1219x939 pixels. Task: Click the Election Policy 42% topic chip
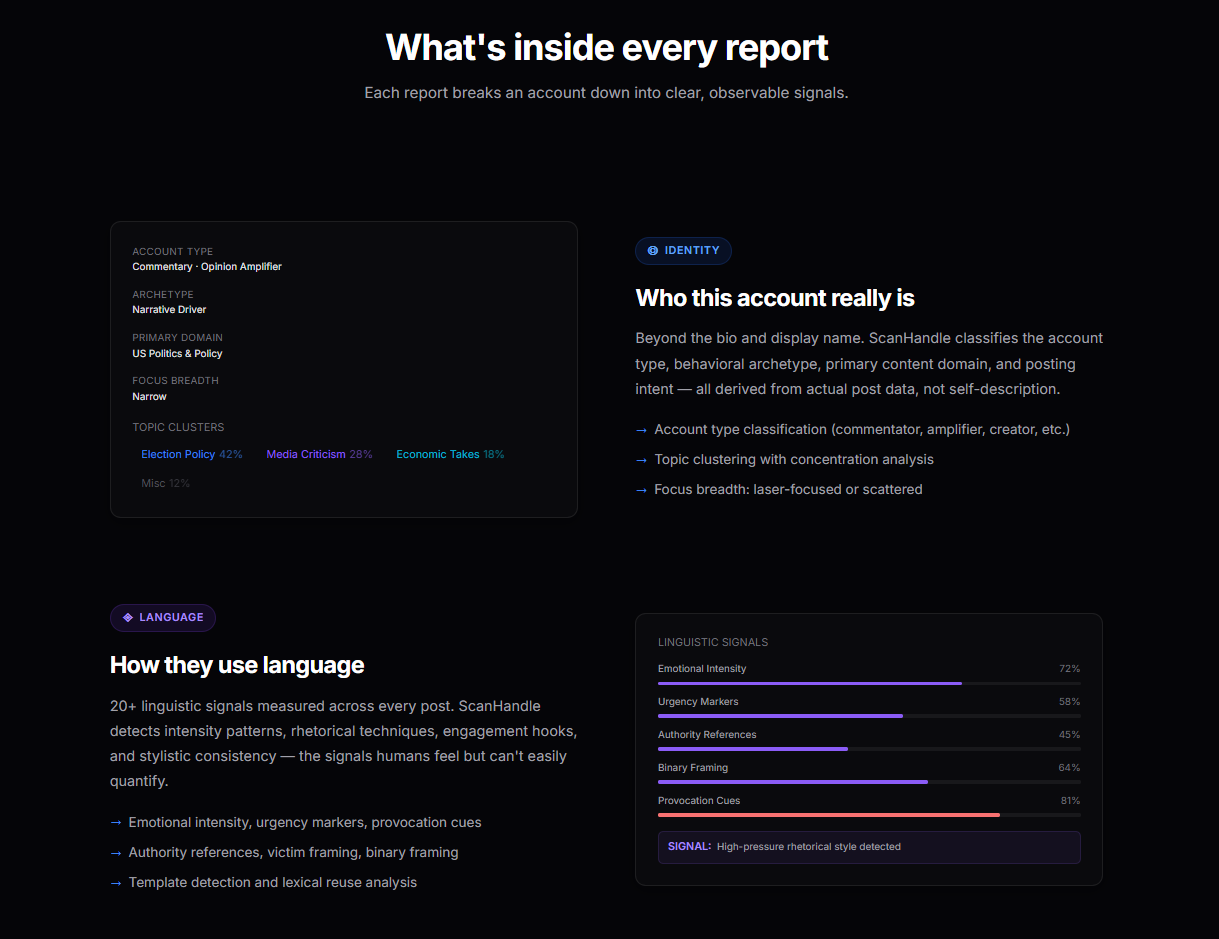[192, 454]
